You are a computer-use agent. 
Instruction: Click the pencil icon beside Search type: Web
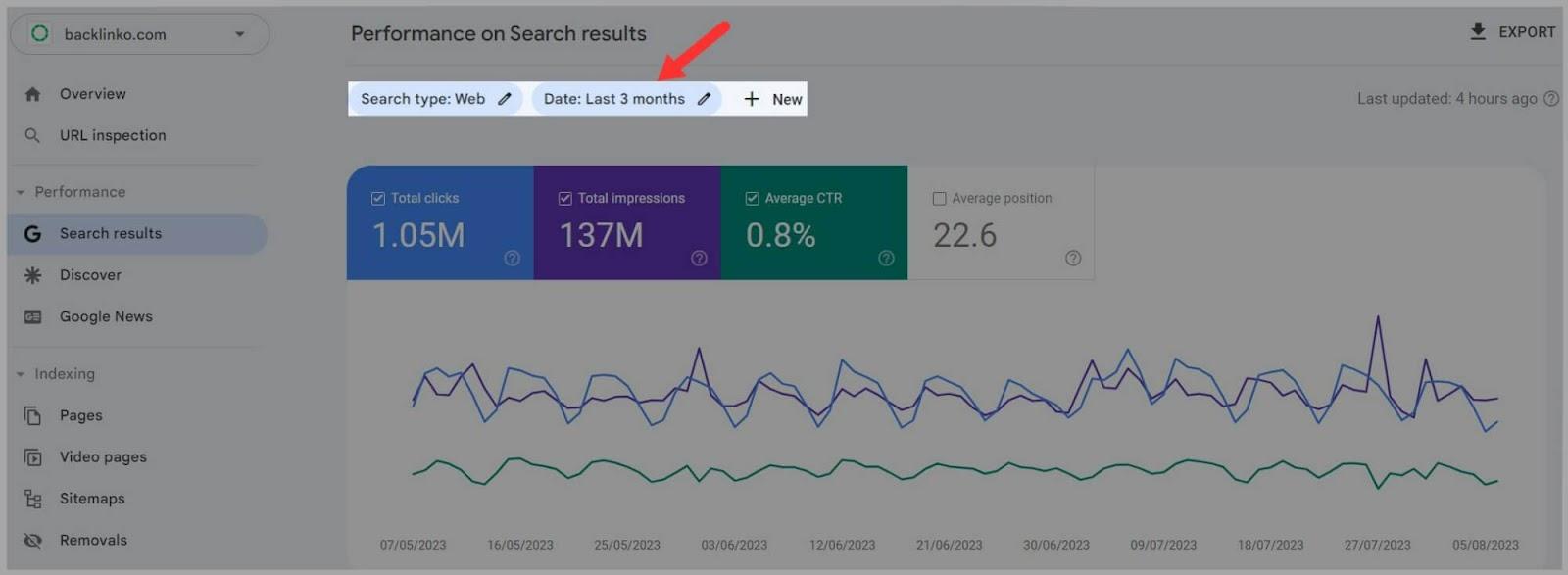[x=505, y=99]
